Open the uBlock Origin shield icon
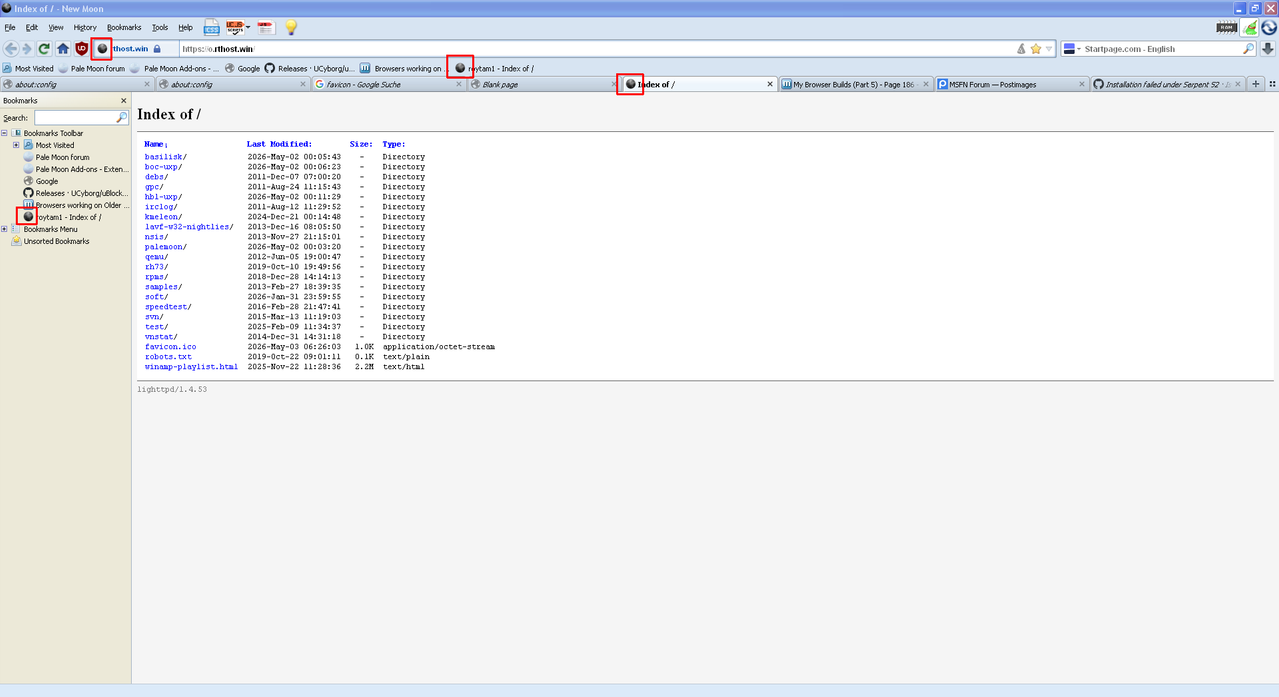Screen dimensions: 1279x697 (82, 48)
